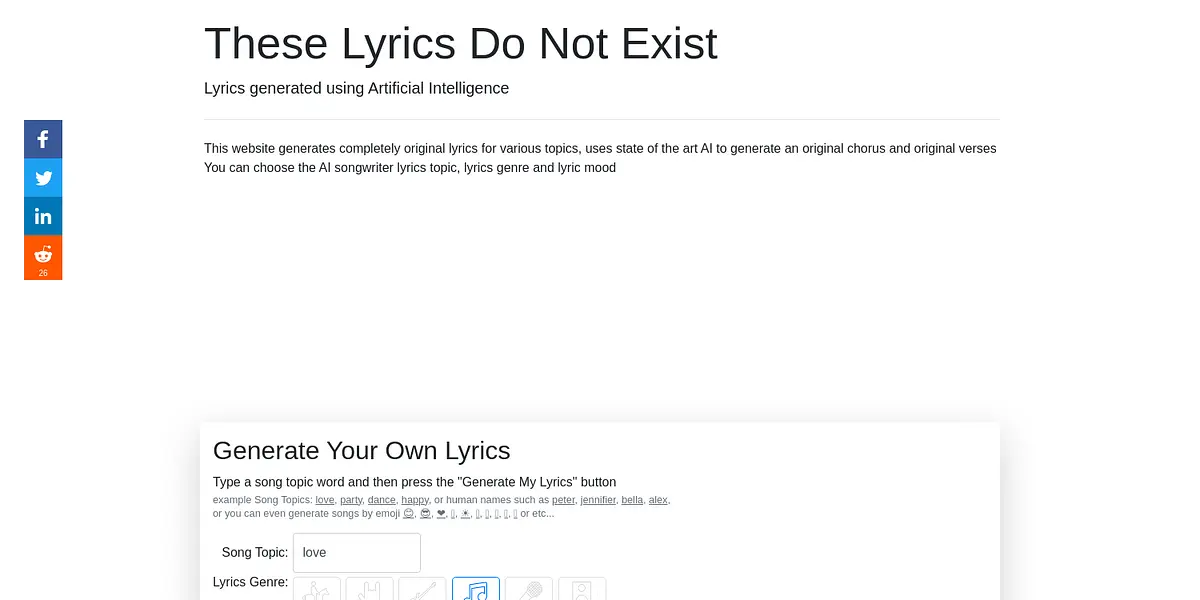This screenshot has height=600, width=1200.
Task: Click the 'love' example topic link
Action: (x=324, y=500)
